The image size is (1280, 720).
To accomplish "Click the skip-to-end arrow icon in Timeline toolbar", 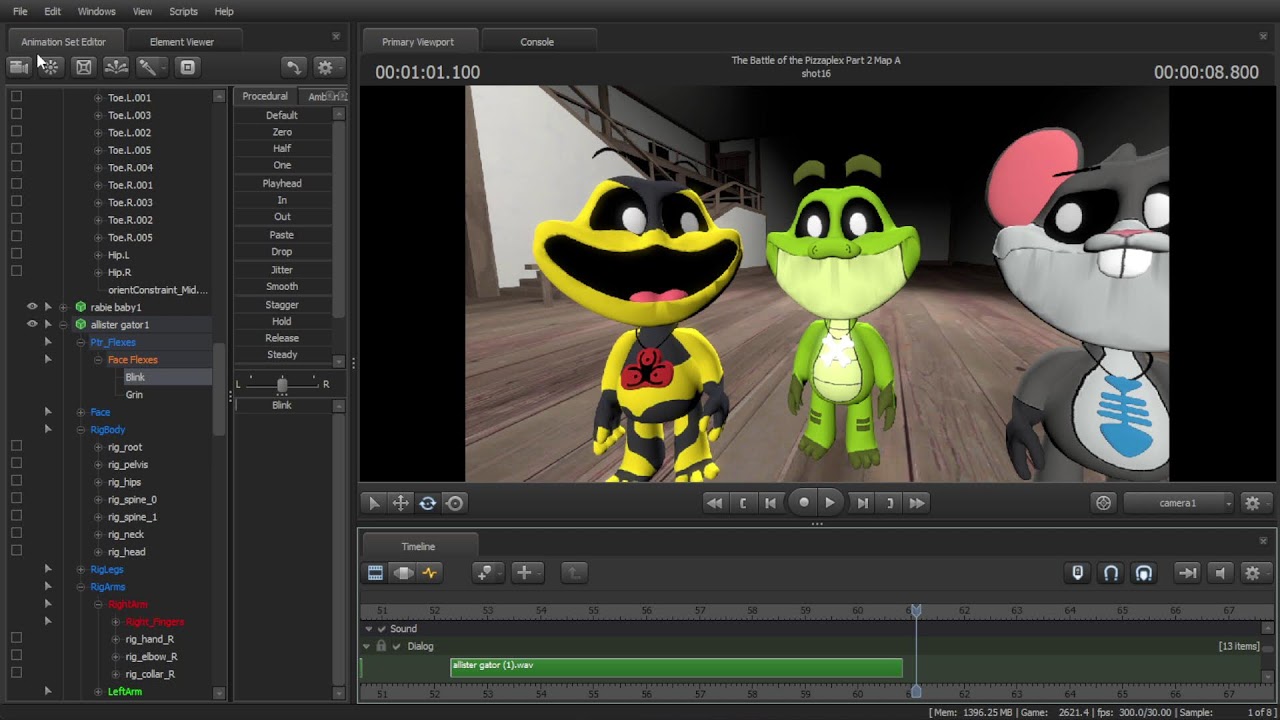I will pyautogui.click(x=1187, y=573).
